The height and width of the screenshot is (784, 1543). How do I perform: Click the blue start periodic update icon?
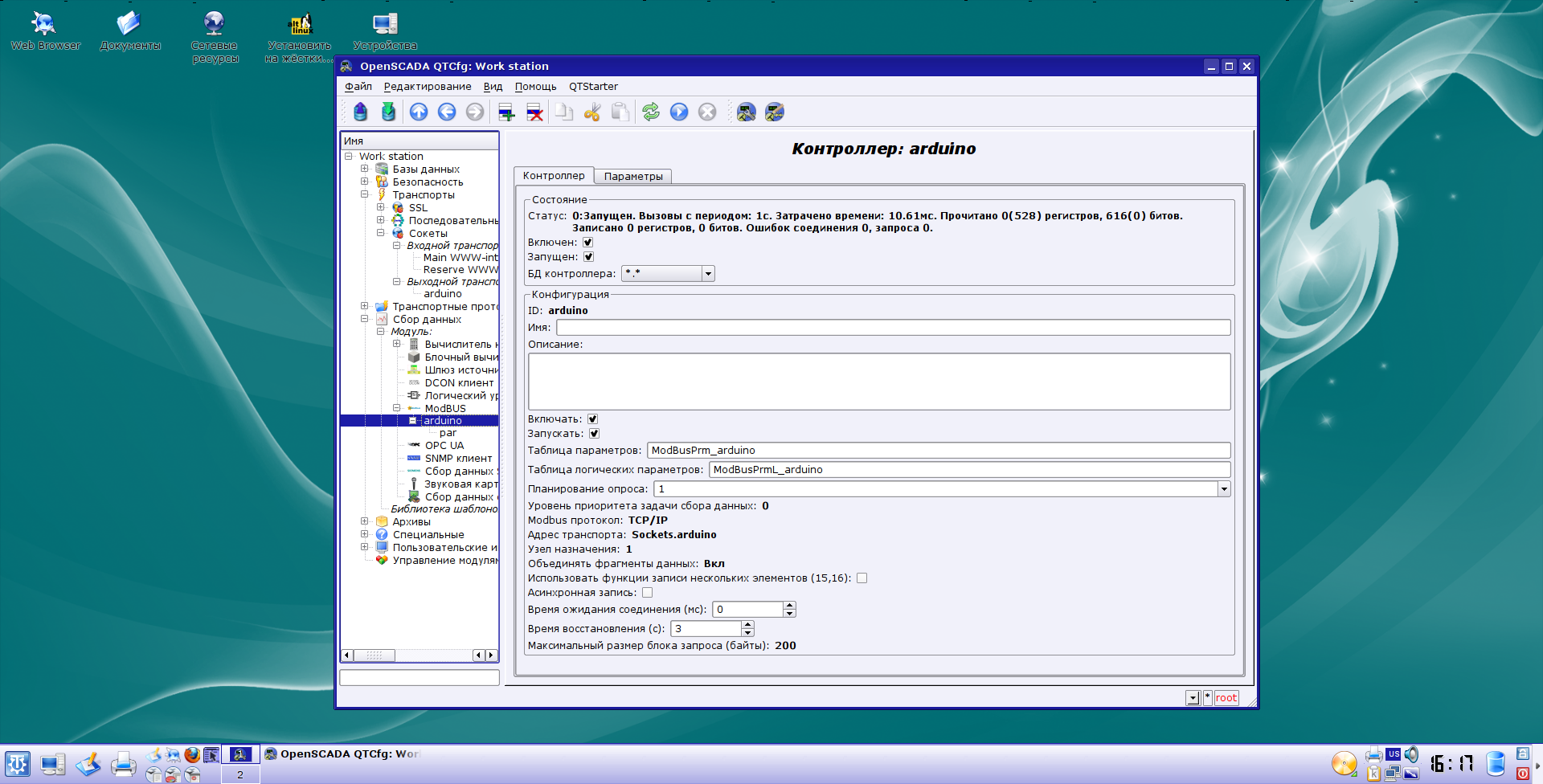click(x=679, y=112)
